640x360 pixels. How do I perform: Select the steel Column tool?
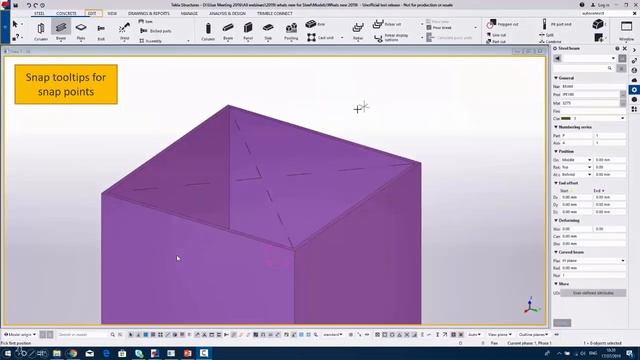(41, 31)
